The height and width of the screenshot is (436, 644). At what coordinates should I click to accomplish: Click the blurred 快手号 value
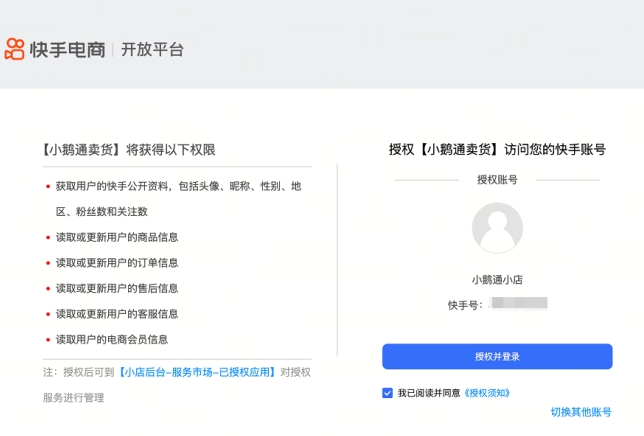(x=520, y=303)
